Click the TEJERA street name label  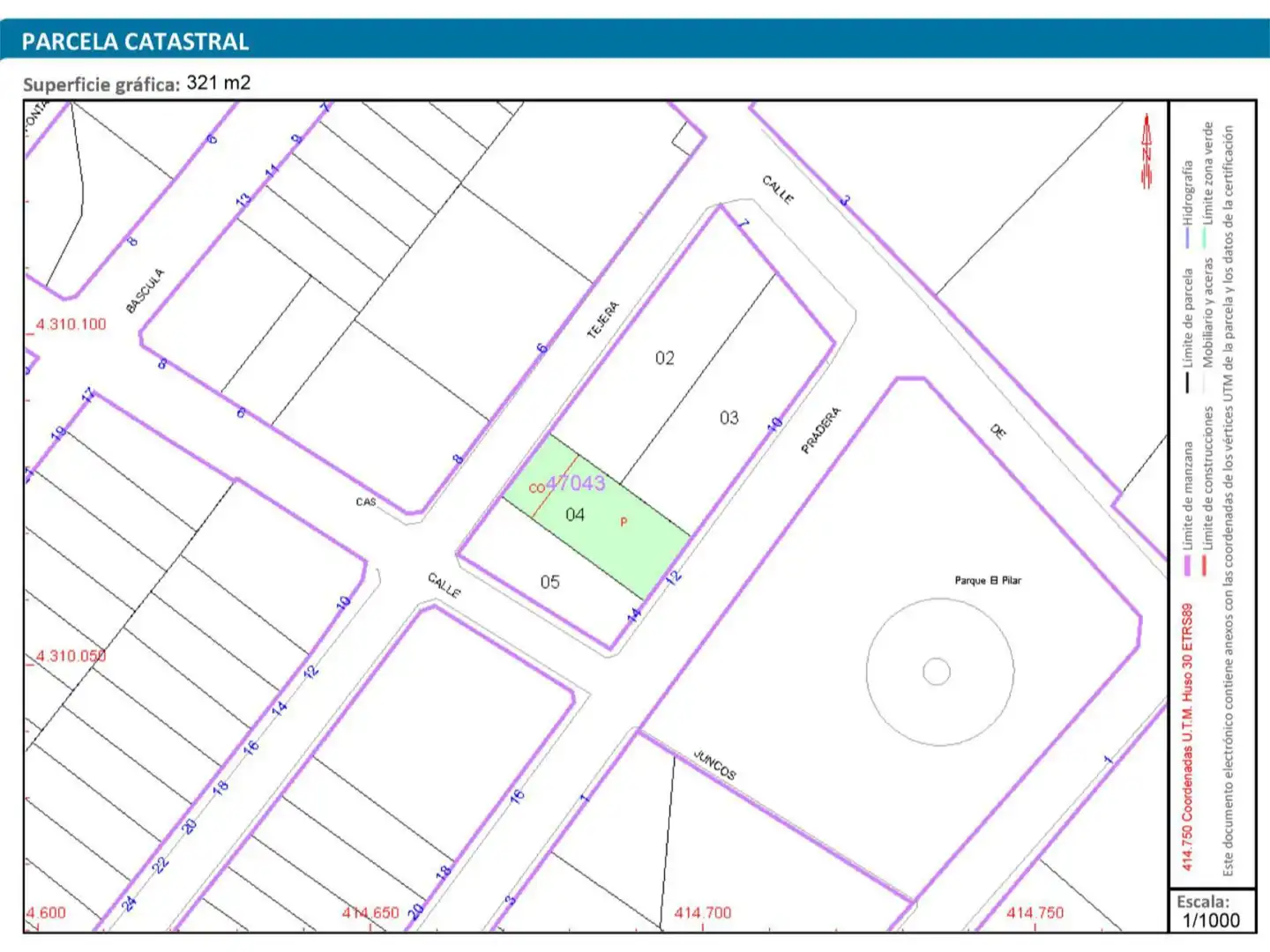(603, 320)
